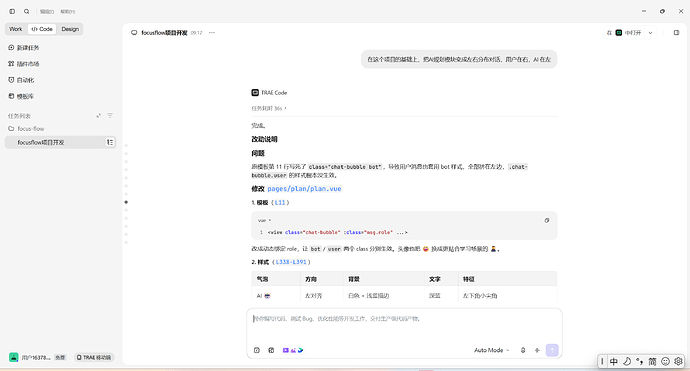Open the task list filter icon
Image resolution: width=690 pixels, height=371 pixels.
110,116
